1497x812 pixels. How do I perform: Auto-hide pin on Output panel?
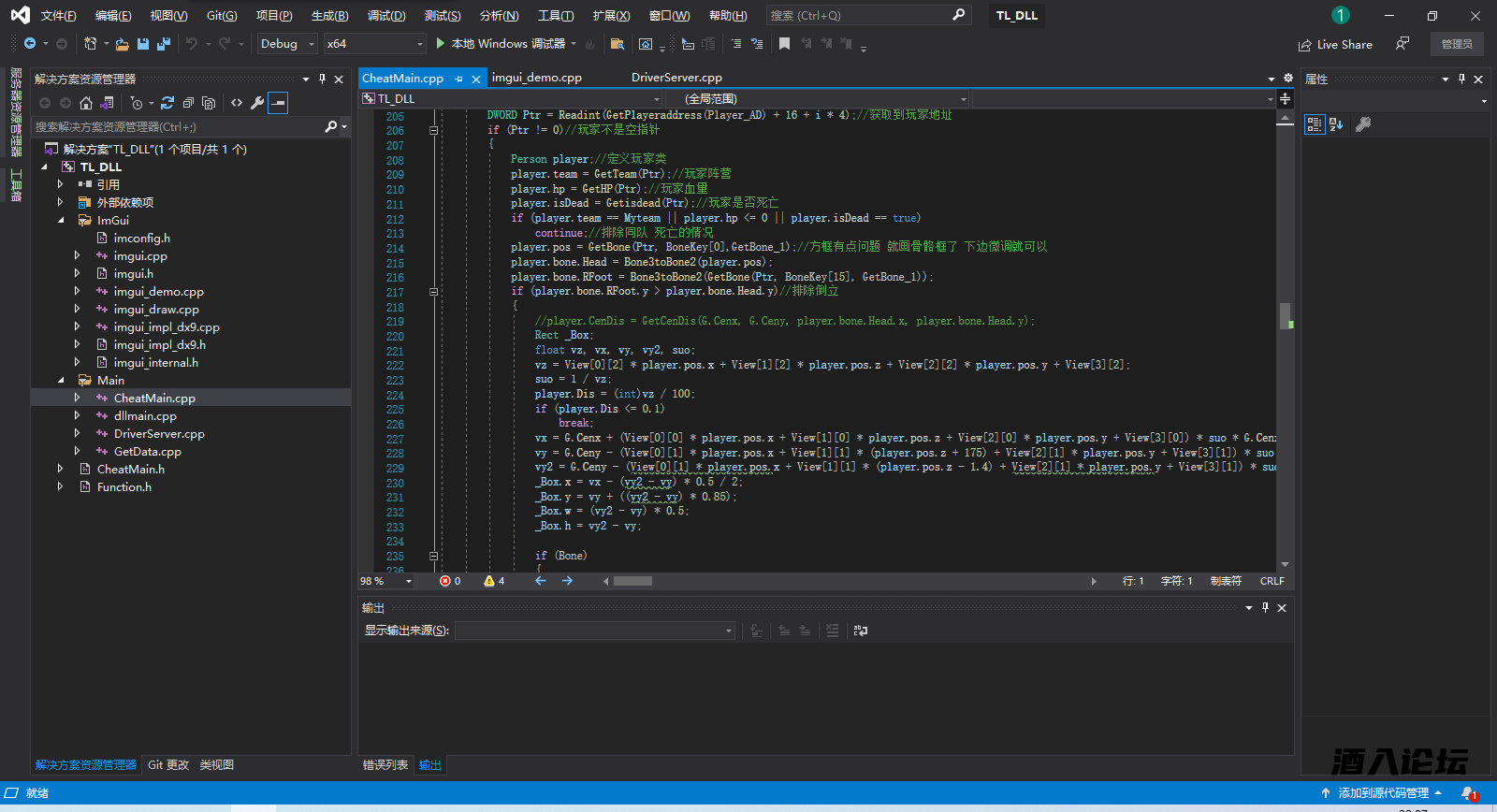tap(1265, 608)
